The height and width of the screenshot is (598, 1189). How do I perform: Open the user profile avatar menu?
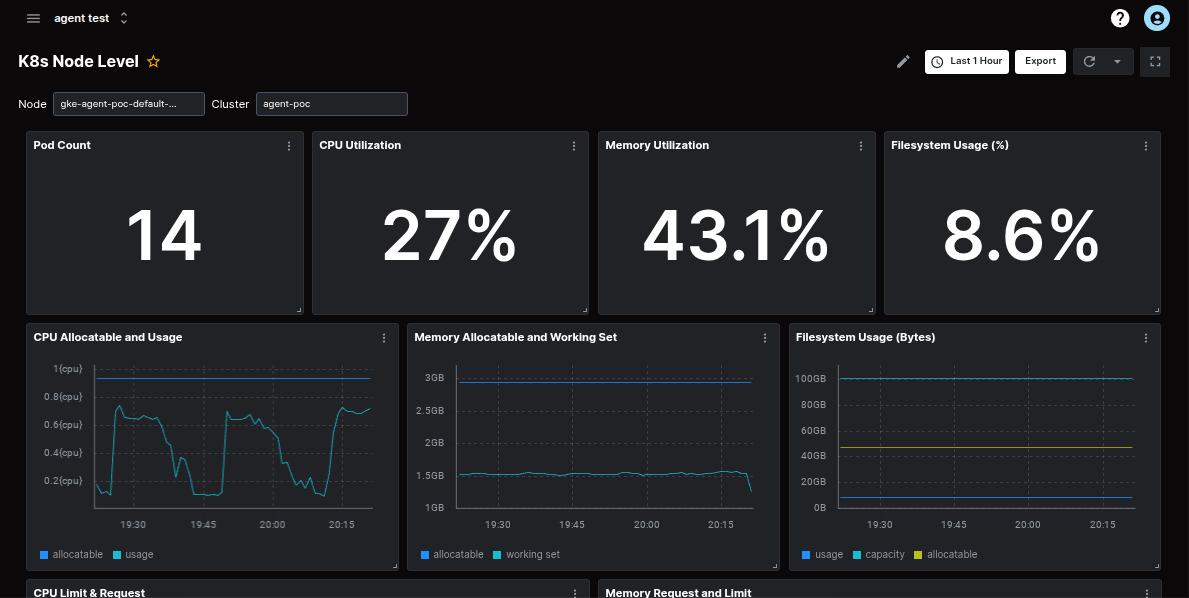point(1156,17)
